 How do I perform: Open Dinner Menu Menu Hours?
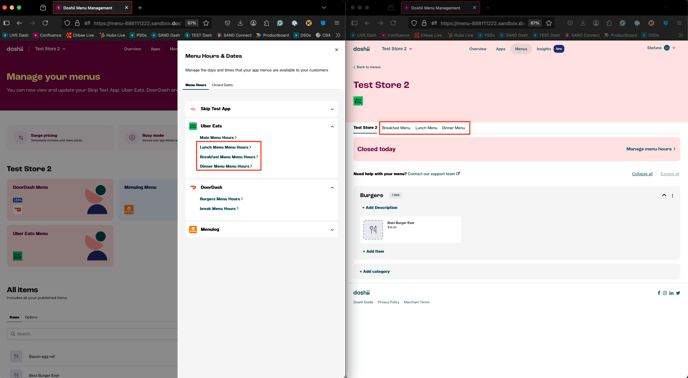[x=226, y=166]
